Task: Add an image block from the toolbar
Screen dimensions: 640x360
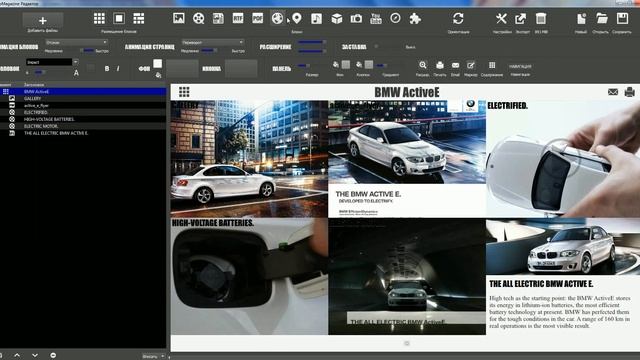Action: coord(179,18)
